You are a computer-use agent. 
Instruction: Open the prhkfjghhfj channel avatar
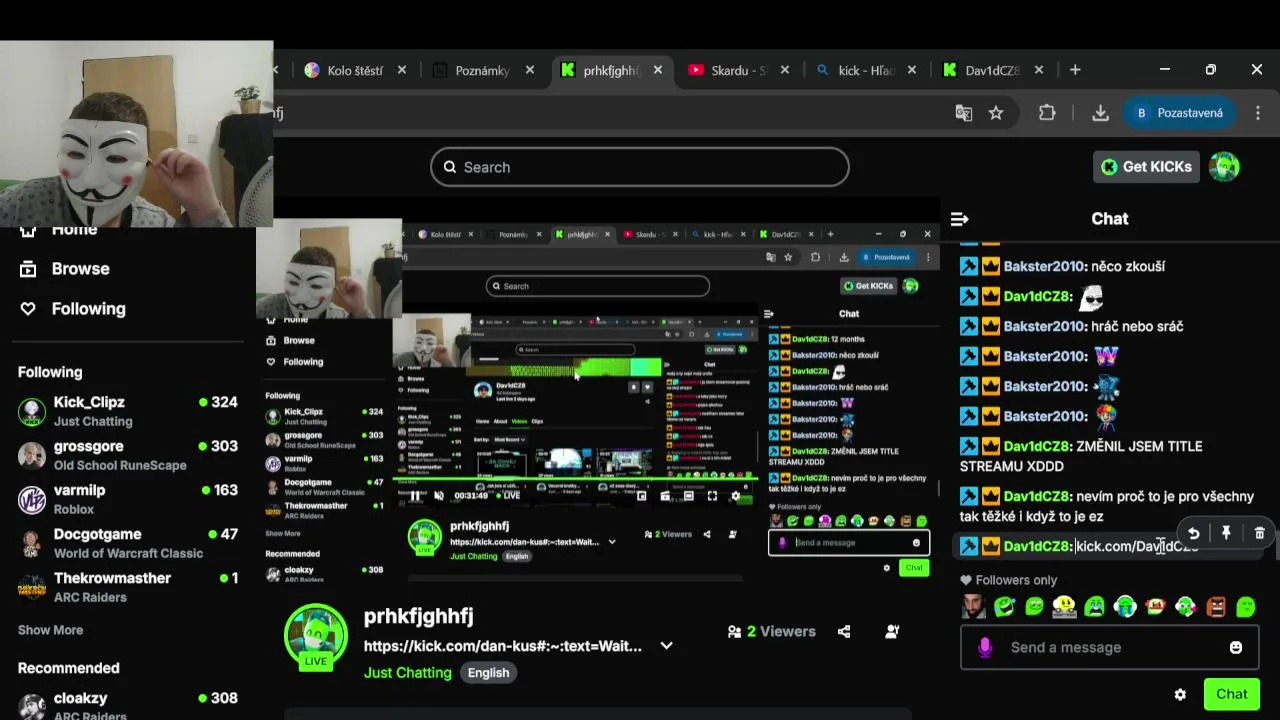[x=316, y=636]
